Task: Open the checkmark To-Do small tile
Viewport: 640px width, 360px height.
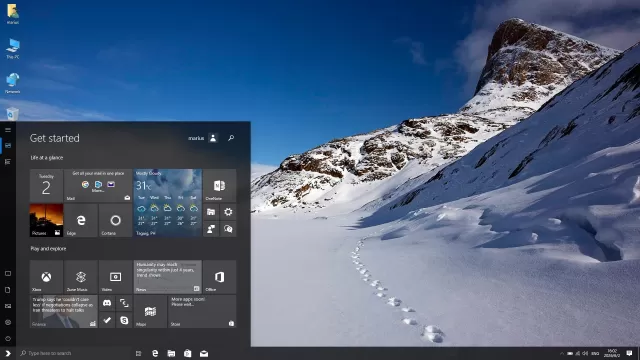Action: pyautogui.click(x=107, y=320)
